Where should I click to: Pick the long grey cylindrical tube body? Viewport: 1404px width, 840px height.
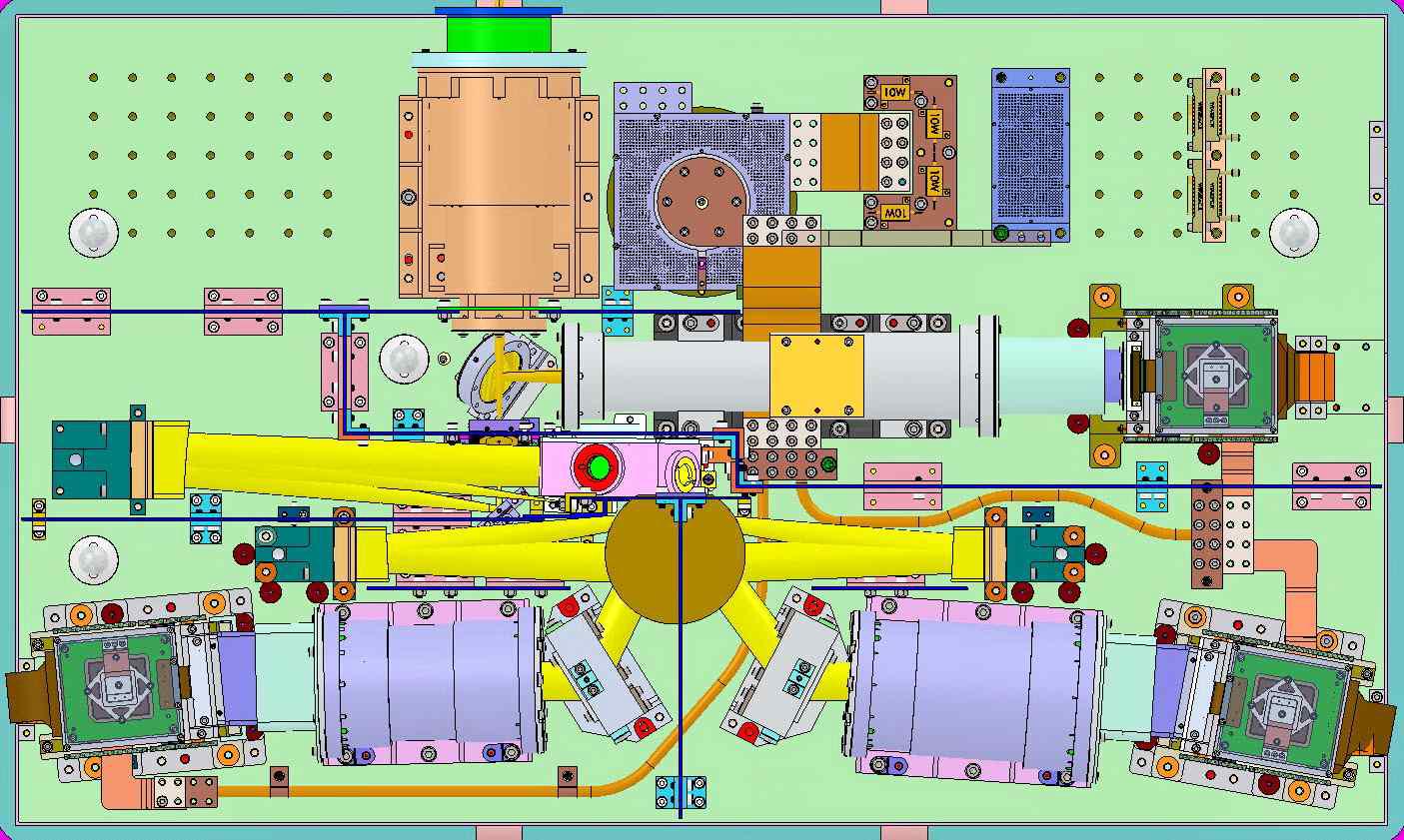[x=779, y=376]
